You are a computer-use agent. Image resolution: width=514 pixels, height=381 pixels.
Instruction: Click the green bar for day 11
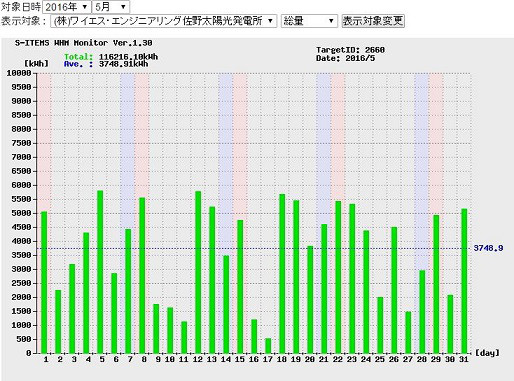pos(184,337)
